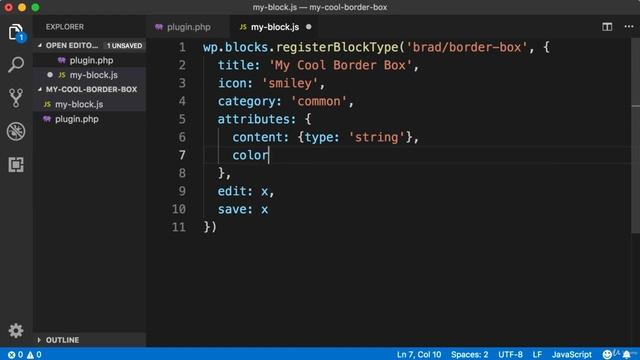Viewport: 640px width, 360px height.
Task: Select language mode JavaScript
Action: 571,354
